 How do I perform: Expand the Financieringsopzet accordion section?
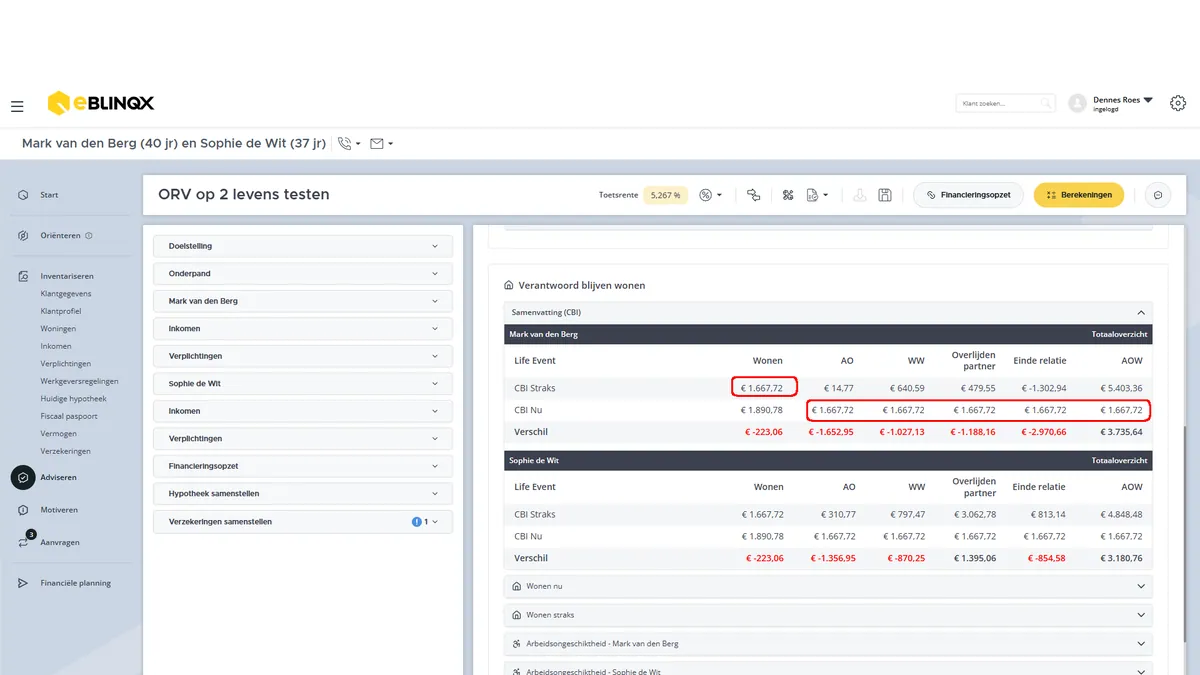(x=303, y=466)
